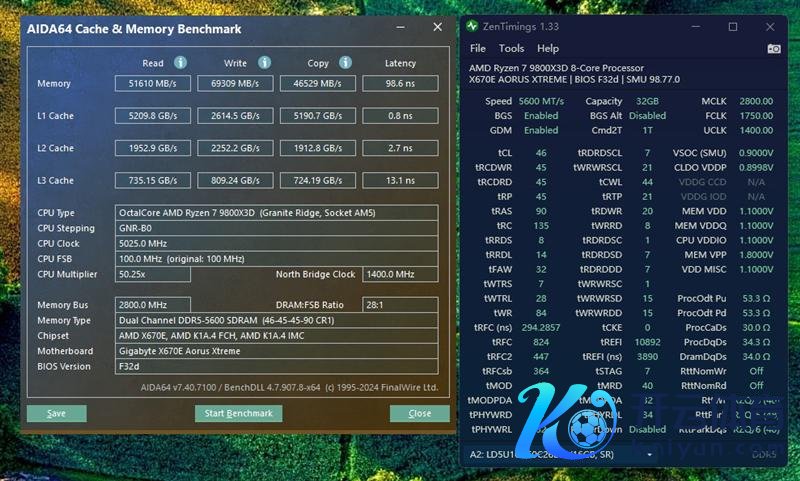Open the File menu in ZenTimings

478,48
